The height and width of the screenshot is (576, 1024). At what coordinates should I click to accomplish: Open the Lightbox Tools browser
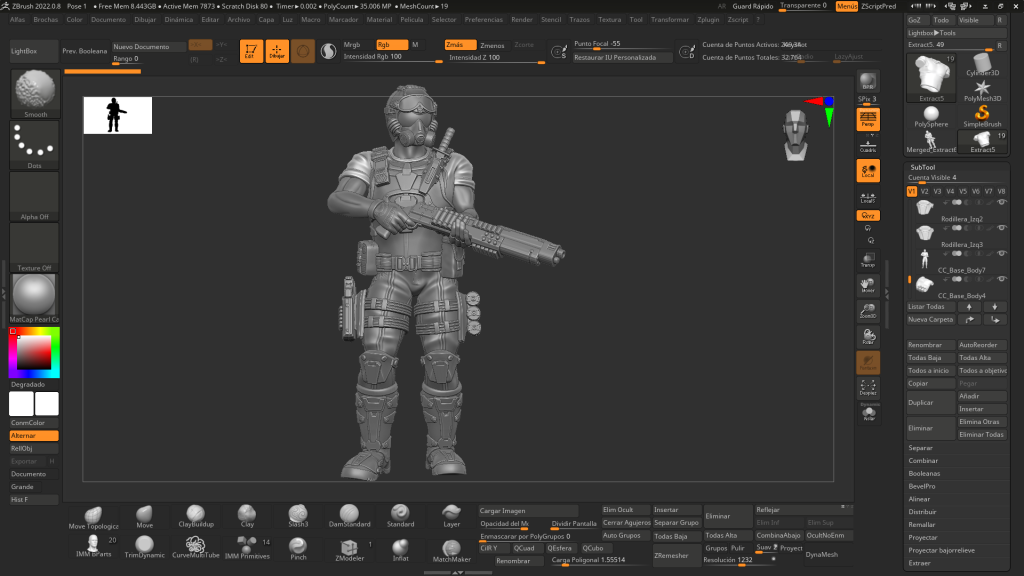(932, 33)
